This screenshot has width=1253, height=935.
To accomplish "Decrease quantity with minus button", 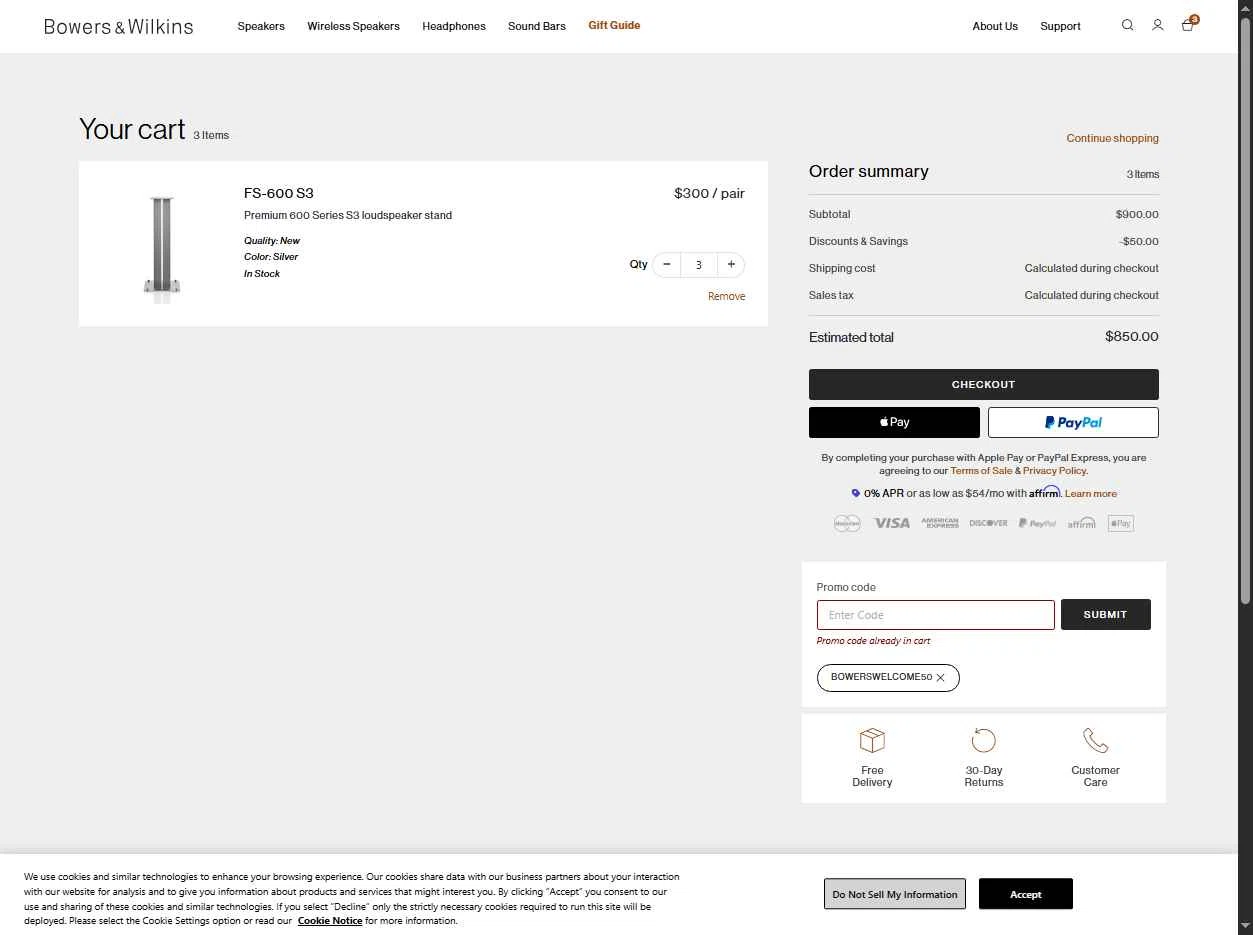I will click(x=666, y=265).
